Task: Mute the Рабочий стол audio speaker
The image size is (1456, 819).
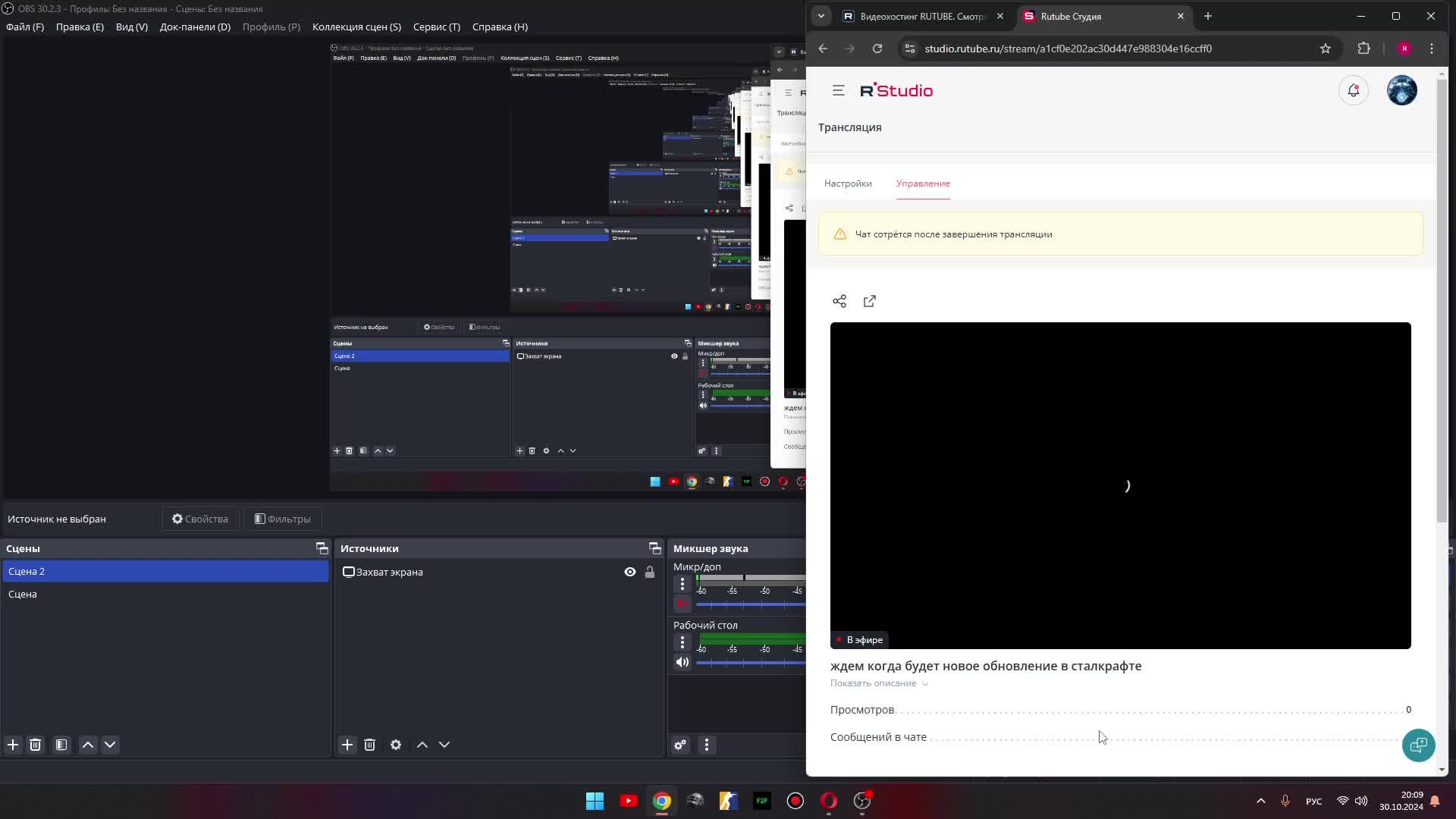Action: (x=682, y=663)
